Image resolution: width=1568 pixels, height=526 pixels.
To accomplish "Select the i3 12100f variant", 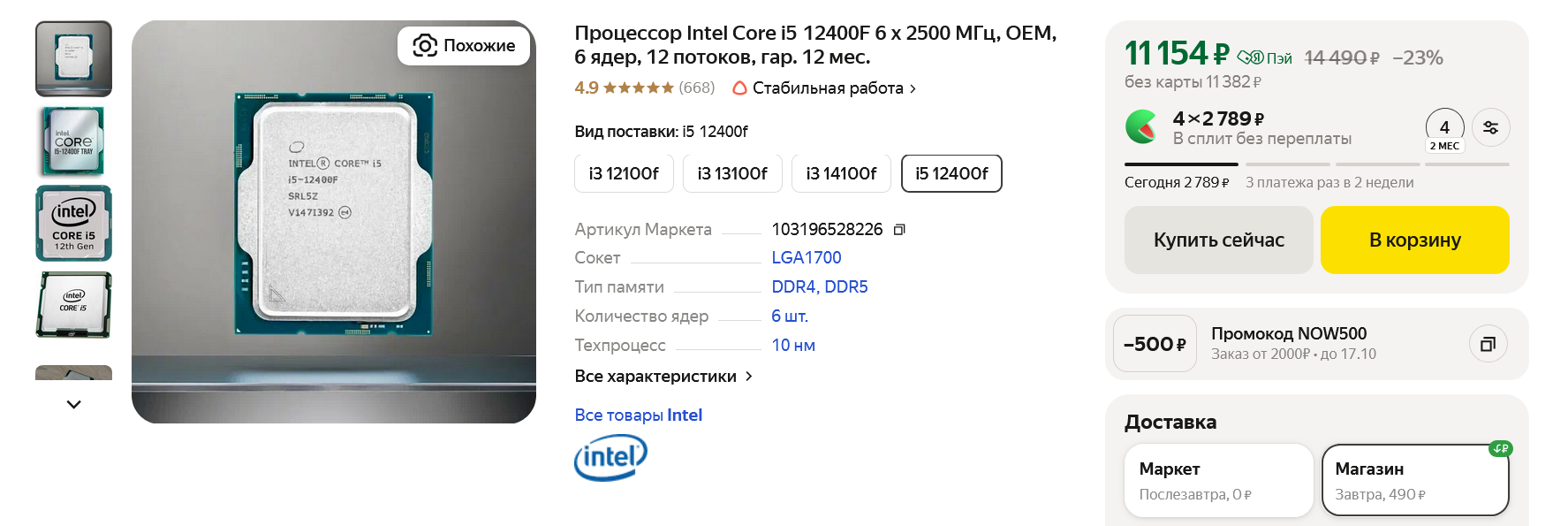I will (x=624, y=173).
